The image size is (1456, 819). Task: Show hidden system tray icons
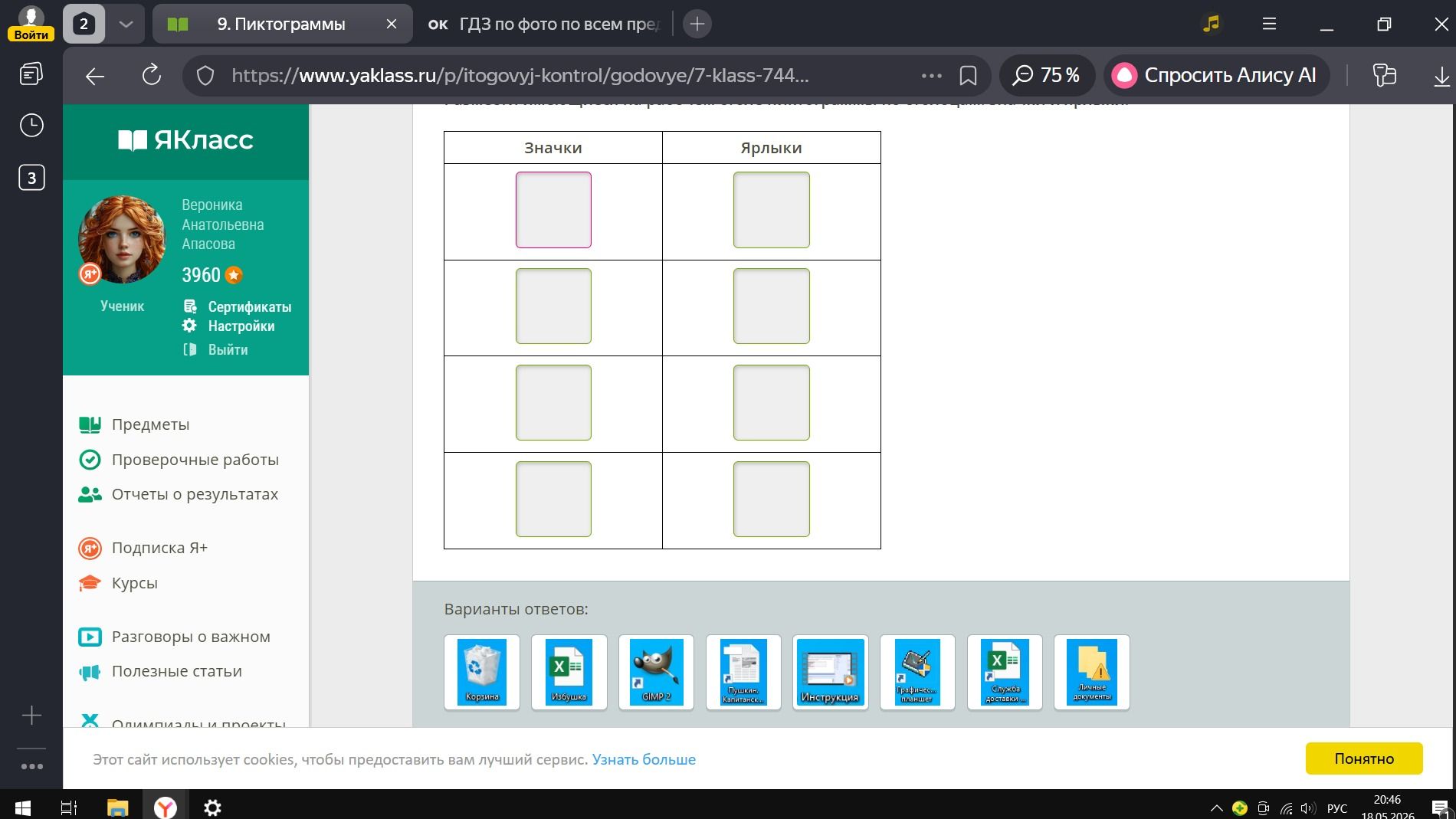click(x=1216, y=808)
